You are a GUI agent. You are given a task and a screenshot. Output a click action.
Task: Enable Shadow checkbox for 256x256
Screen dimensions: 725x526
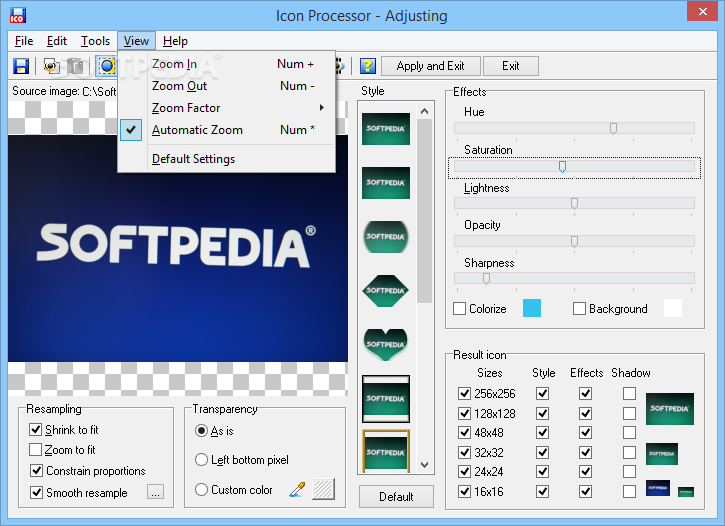coord(629,393)
